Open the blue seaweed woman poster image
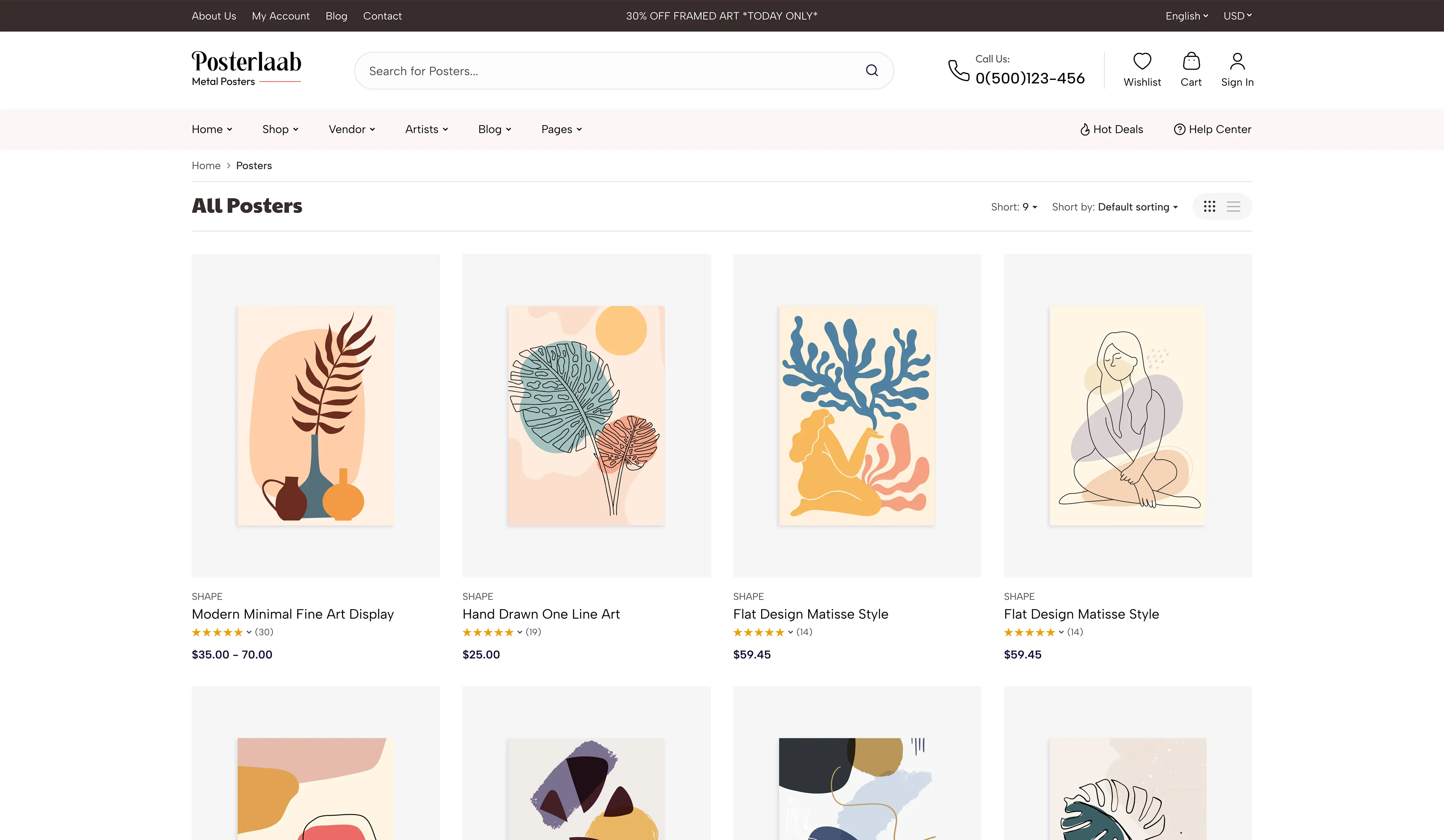This screenshot has width=1444, height=840. (857, 416)
